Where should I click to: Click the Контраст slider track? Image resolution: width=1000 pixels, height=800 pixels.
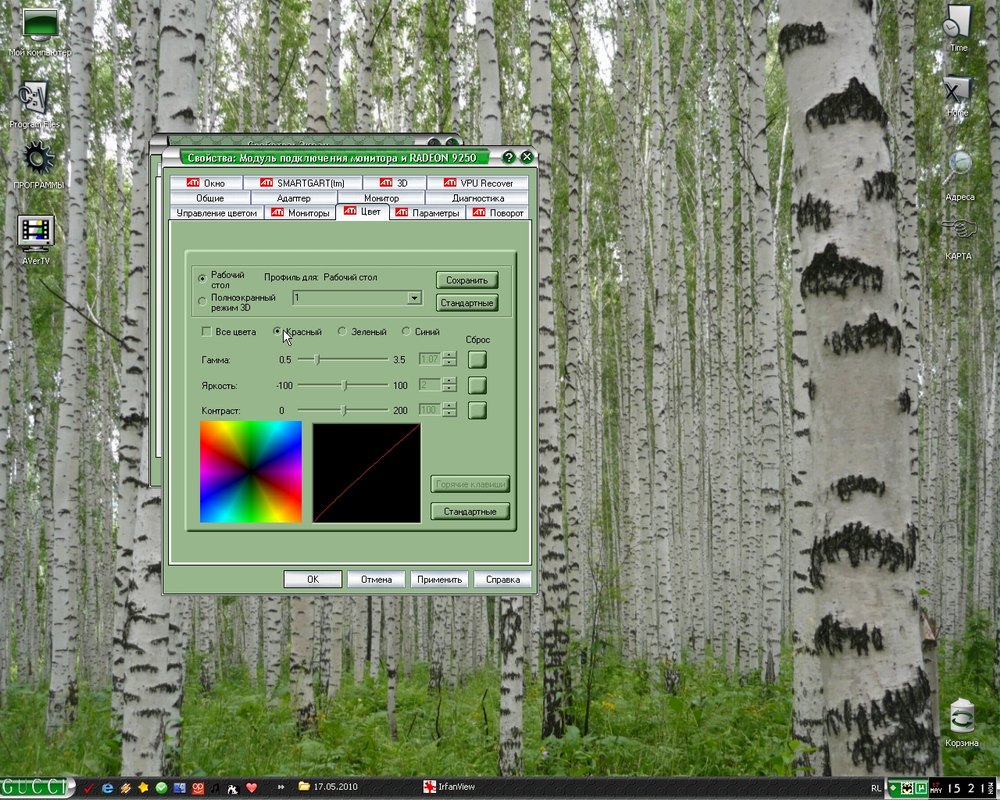pos(343,410)
